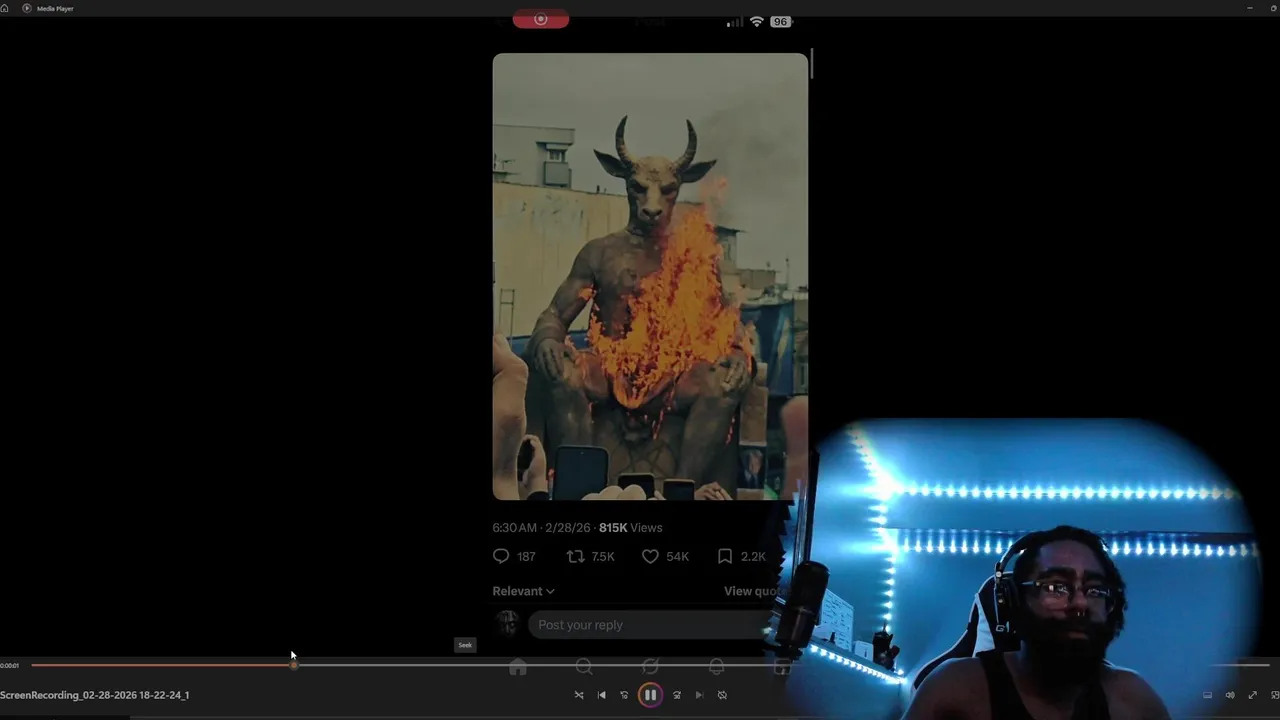Click the Wi-Fi status icon

[x=757, y=21]
